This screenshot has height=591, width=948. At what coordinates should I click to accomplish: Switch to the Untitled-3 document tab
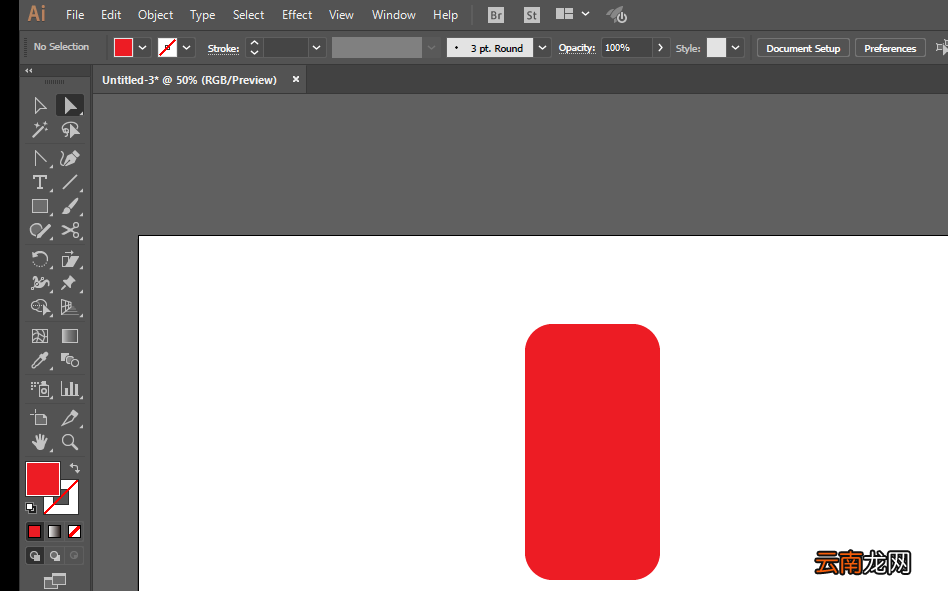[189, 80]
